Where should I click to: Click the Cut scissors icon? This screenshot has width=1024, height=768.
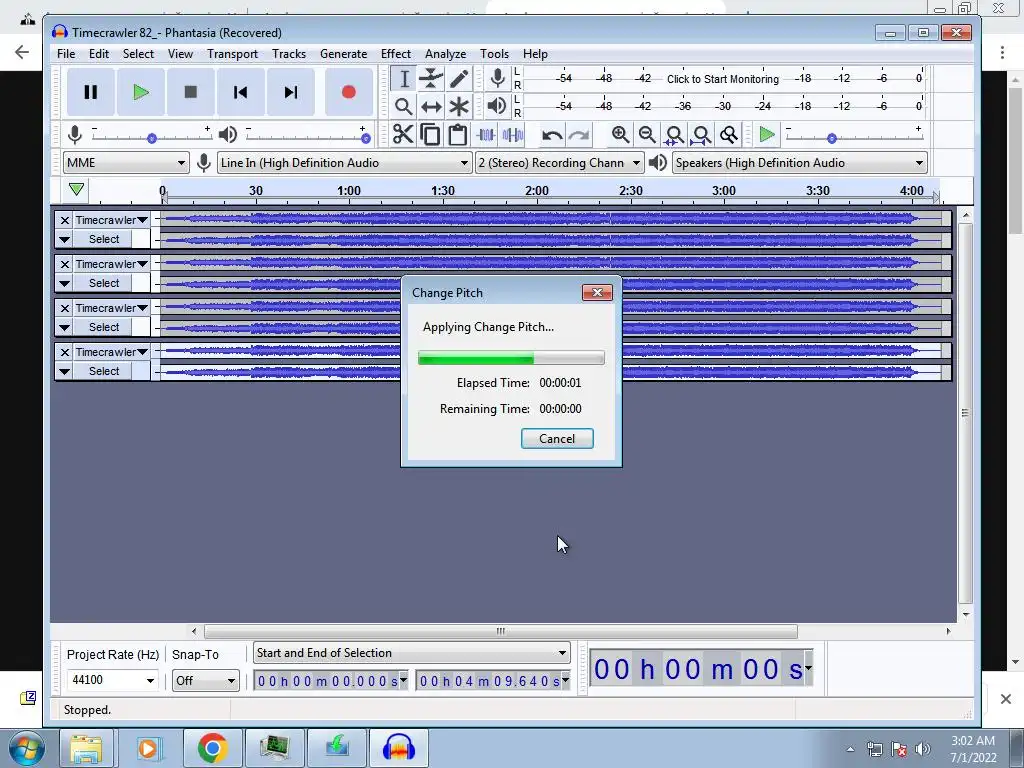(x=403, y=135)
